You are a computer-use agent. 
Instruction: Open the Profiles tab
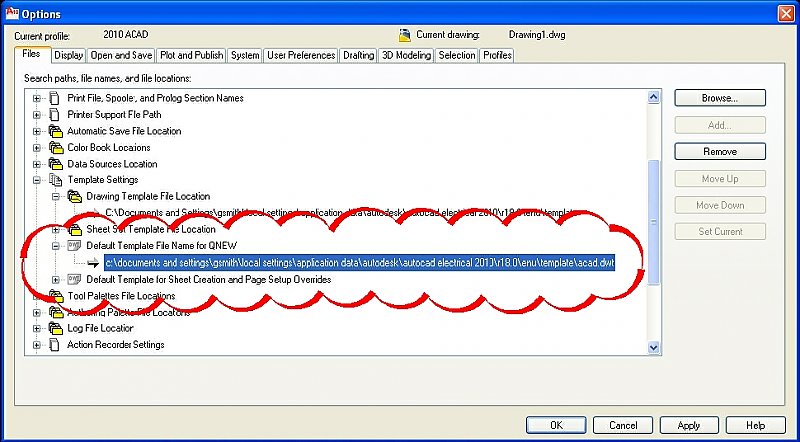click(x=497, y=55)
